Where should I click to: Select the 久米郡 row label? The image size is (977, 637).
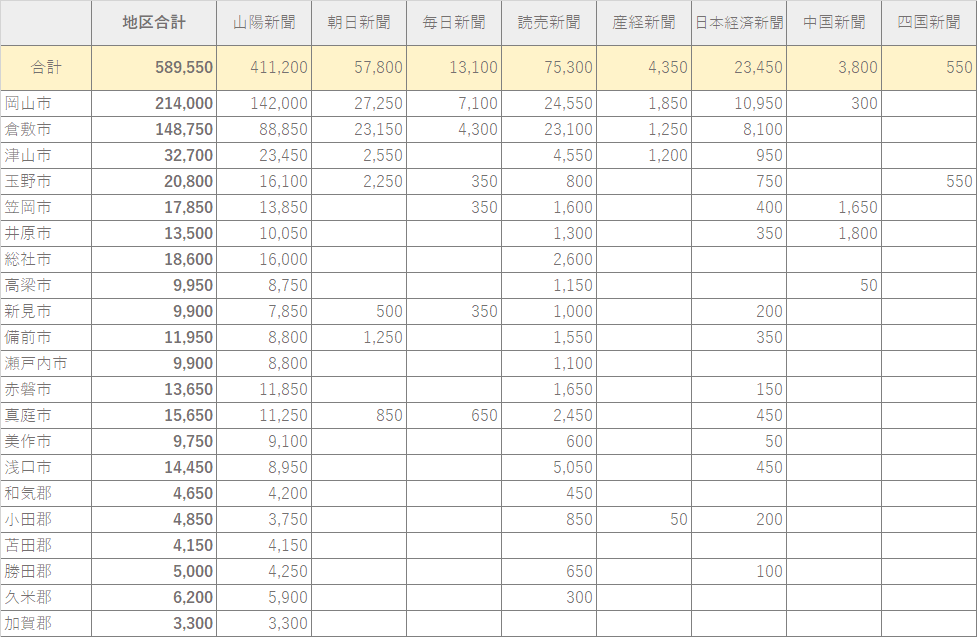click(46, 597)
